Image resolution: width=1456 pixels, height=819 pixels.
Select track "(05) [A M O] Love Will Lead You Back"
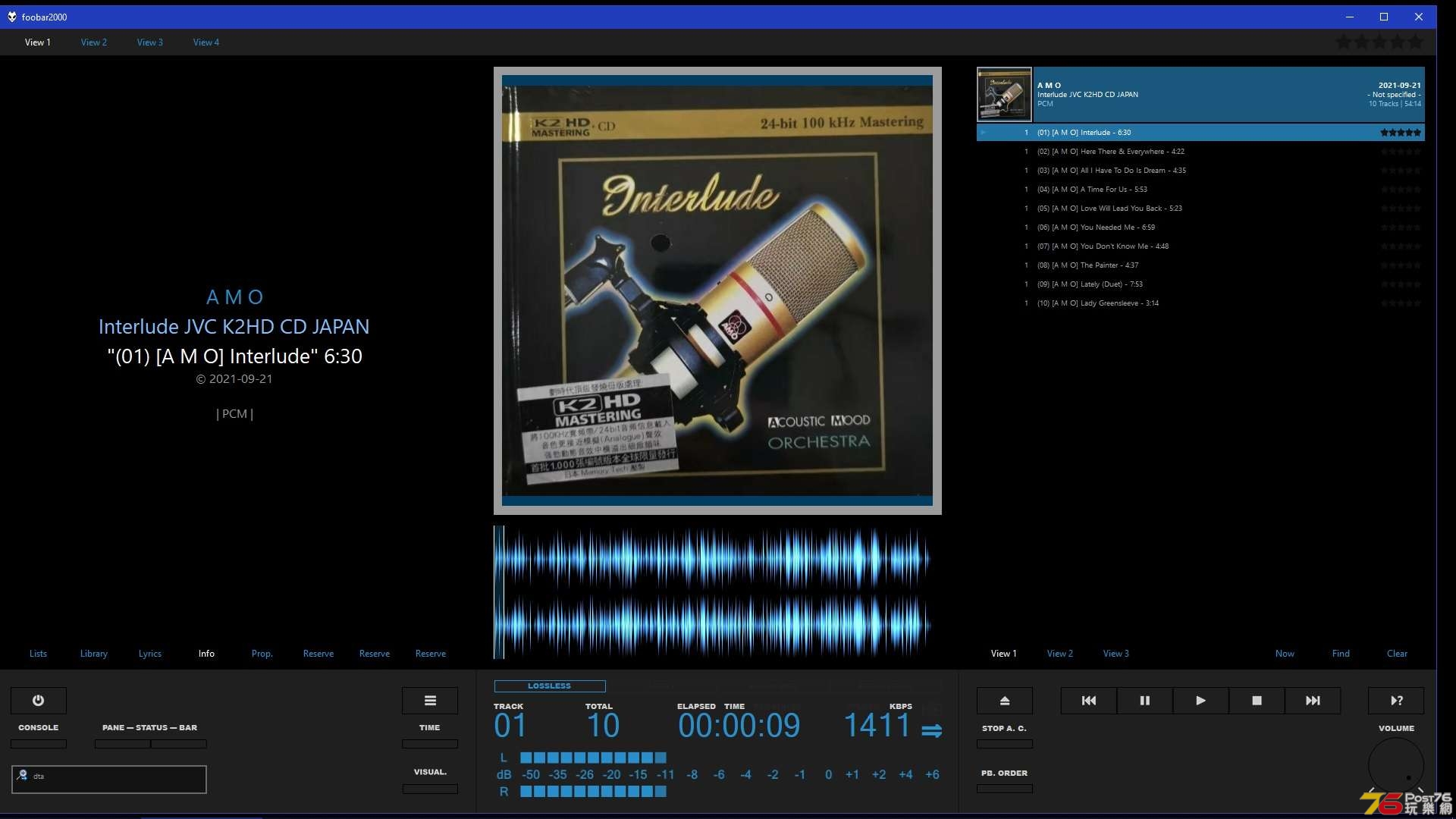coord(1200,209)
